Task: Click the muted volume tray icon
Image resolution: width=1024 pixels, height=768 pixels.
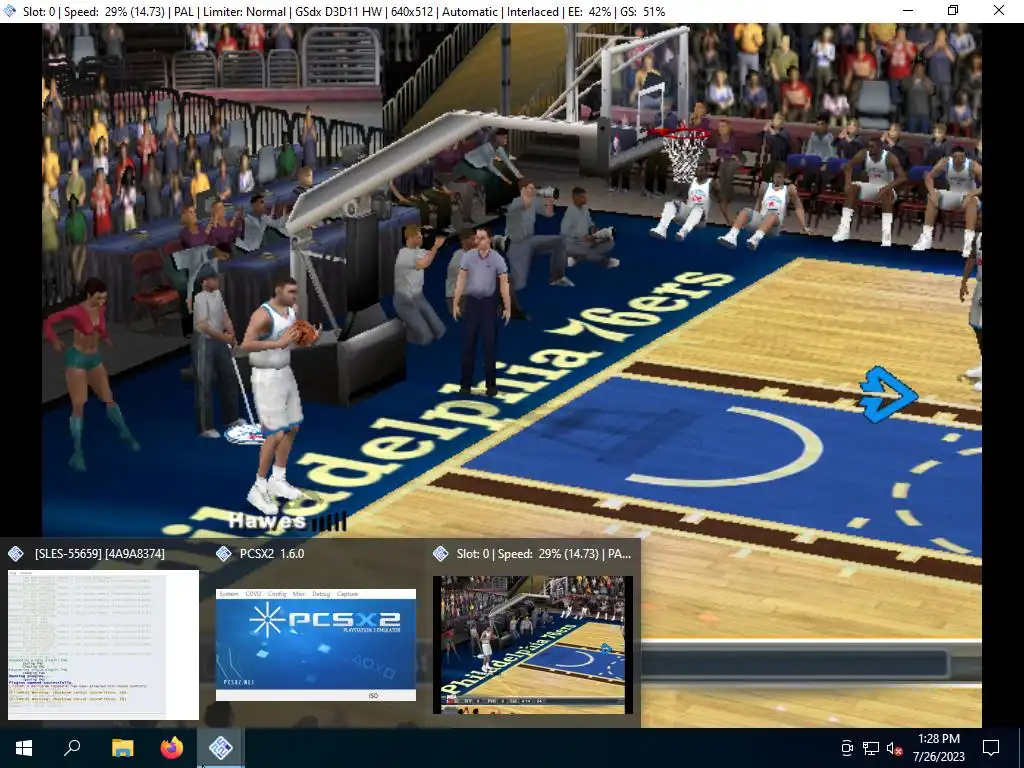Action: [894, 748]
